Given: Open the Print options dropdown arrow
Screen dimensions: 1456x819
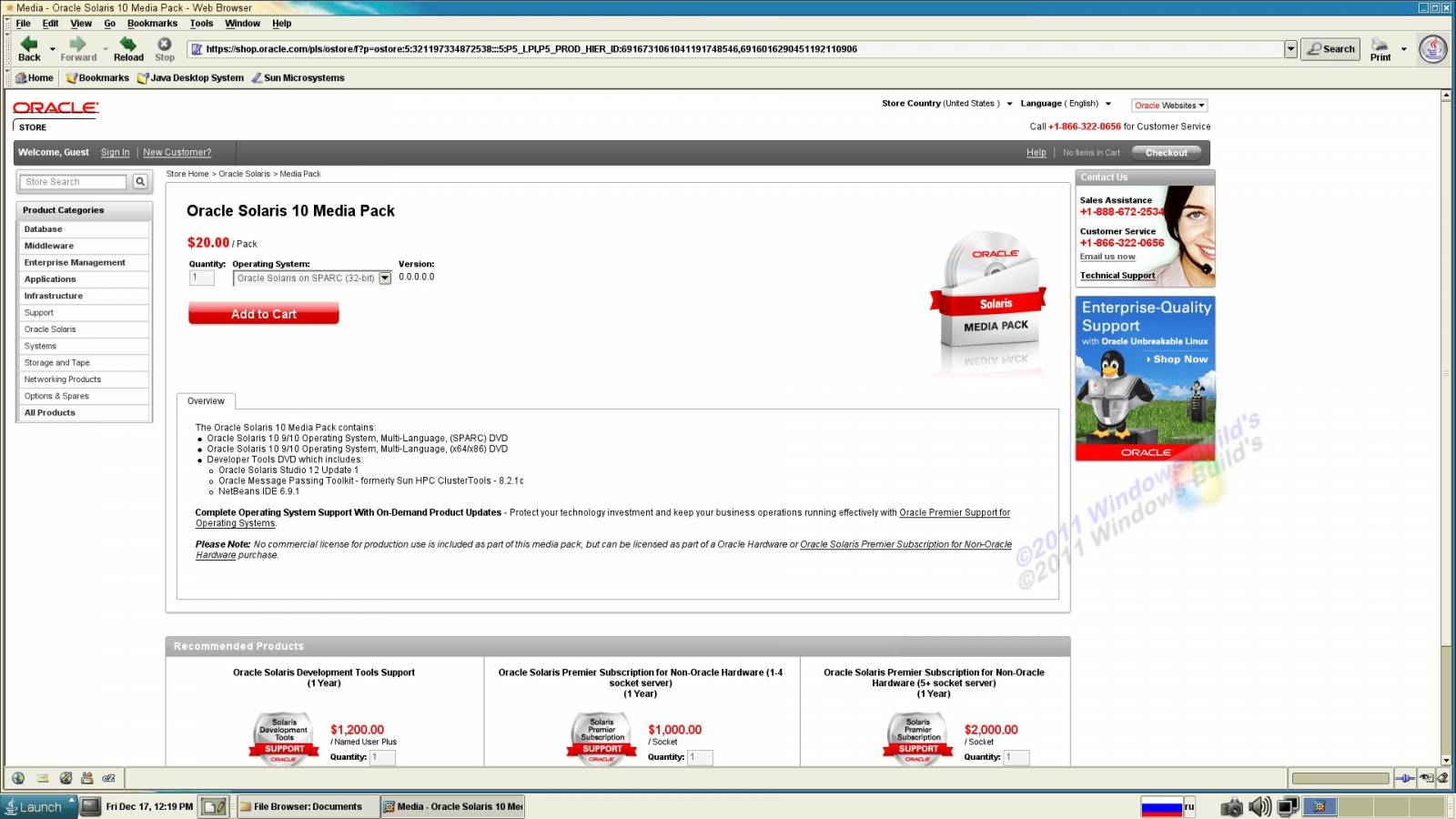Looking at the screenshot, I should 1404,49.
